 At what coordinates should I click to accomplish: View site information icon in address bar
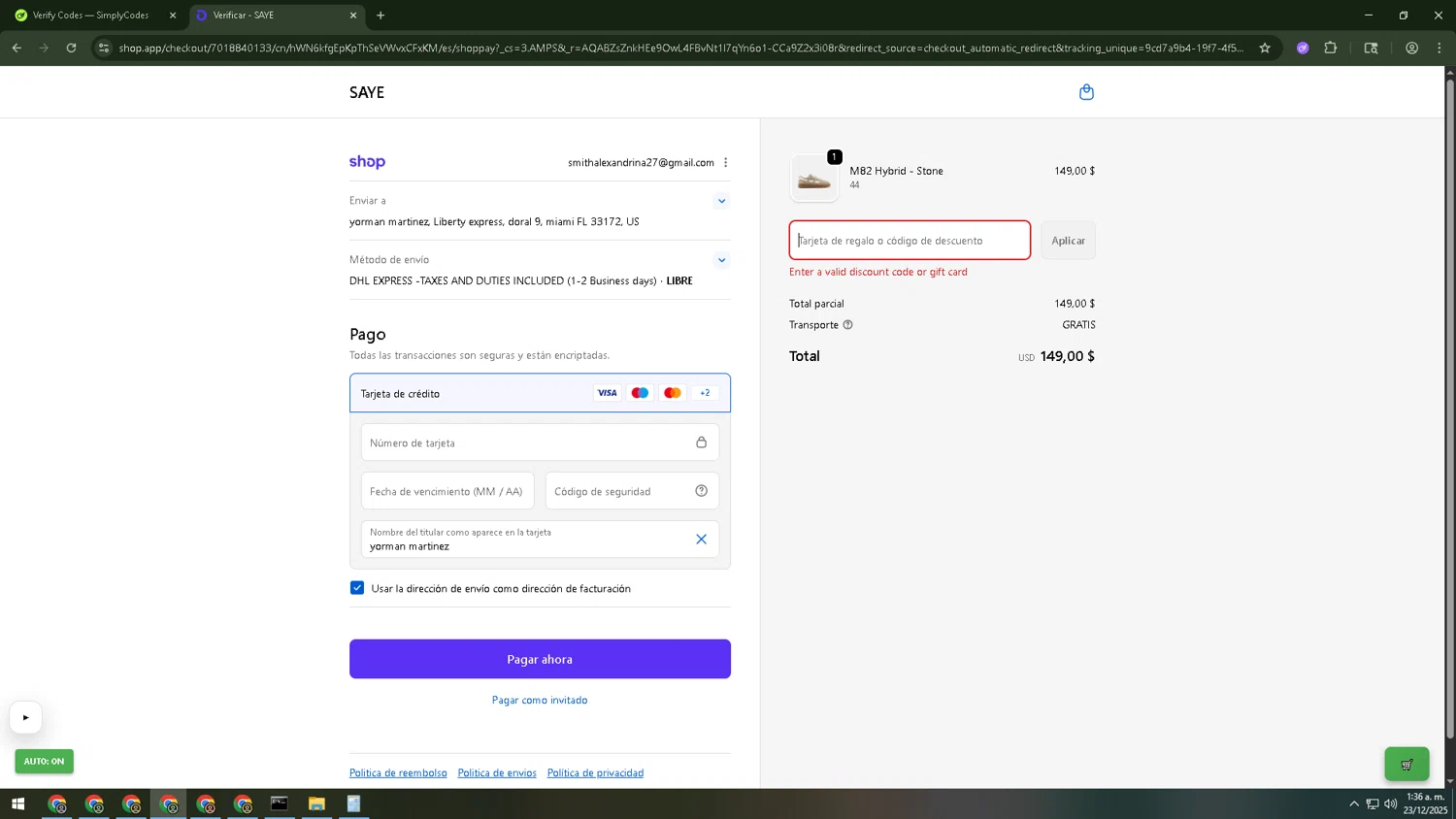[104, 48]
